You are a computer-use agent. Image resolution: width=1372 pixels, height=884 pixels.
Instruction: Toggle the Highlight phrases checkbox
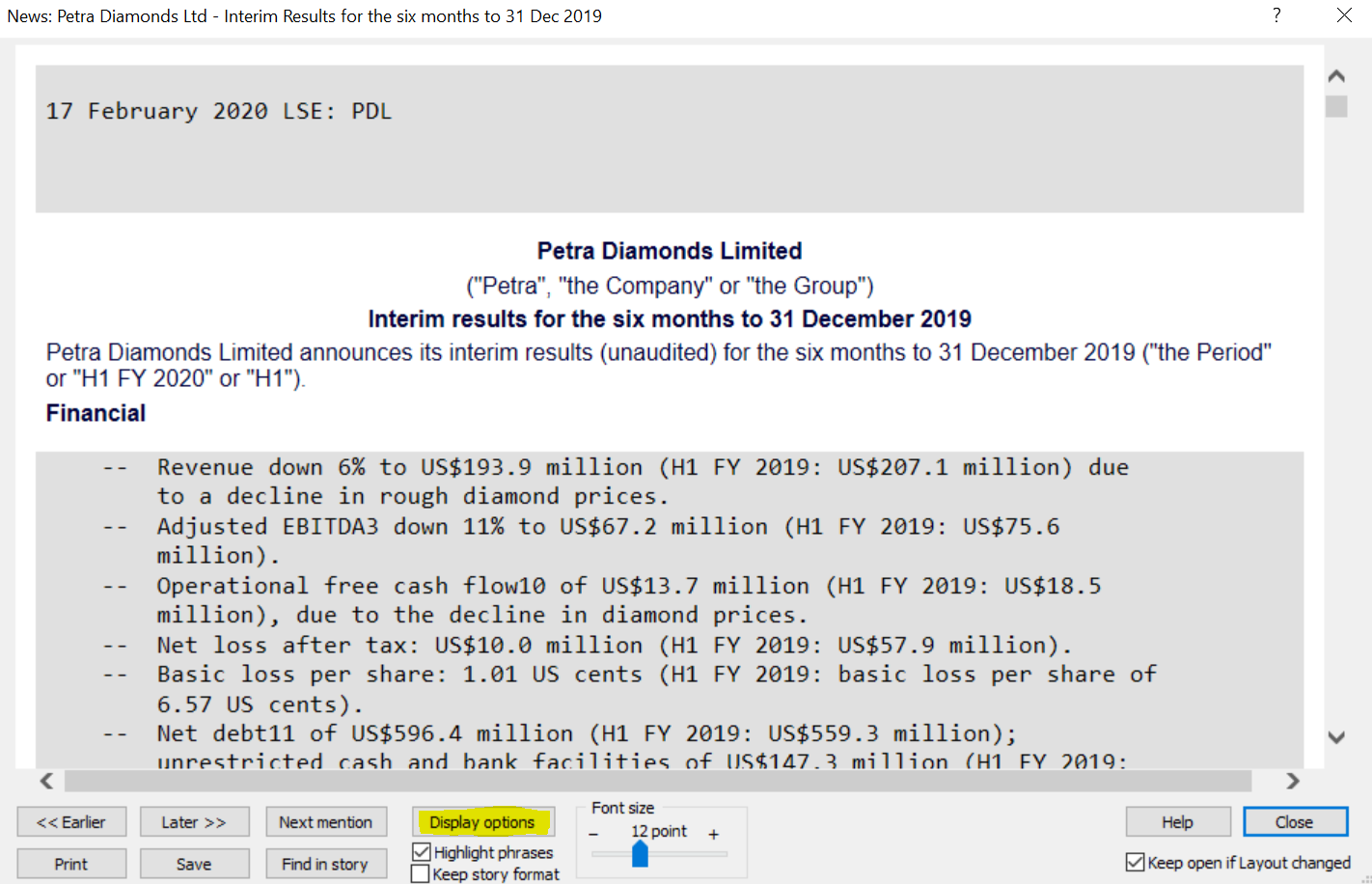click(x=422, y=852)
